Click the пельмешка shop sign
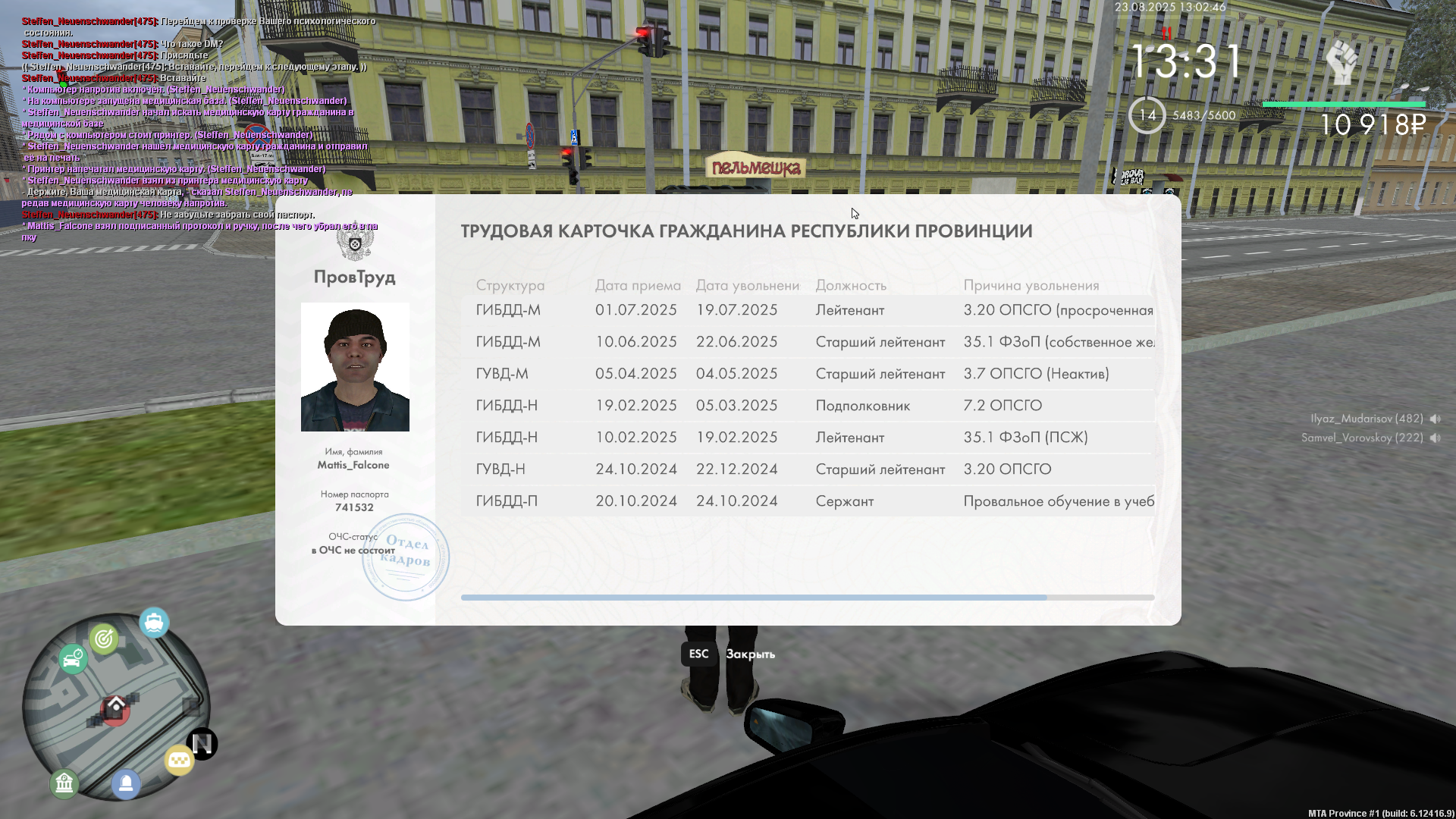This screenshot has width=1456, height=819. [756, 168]
